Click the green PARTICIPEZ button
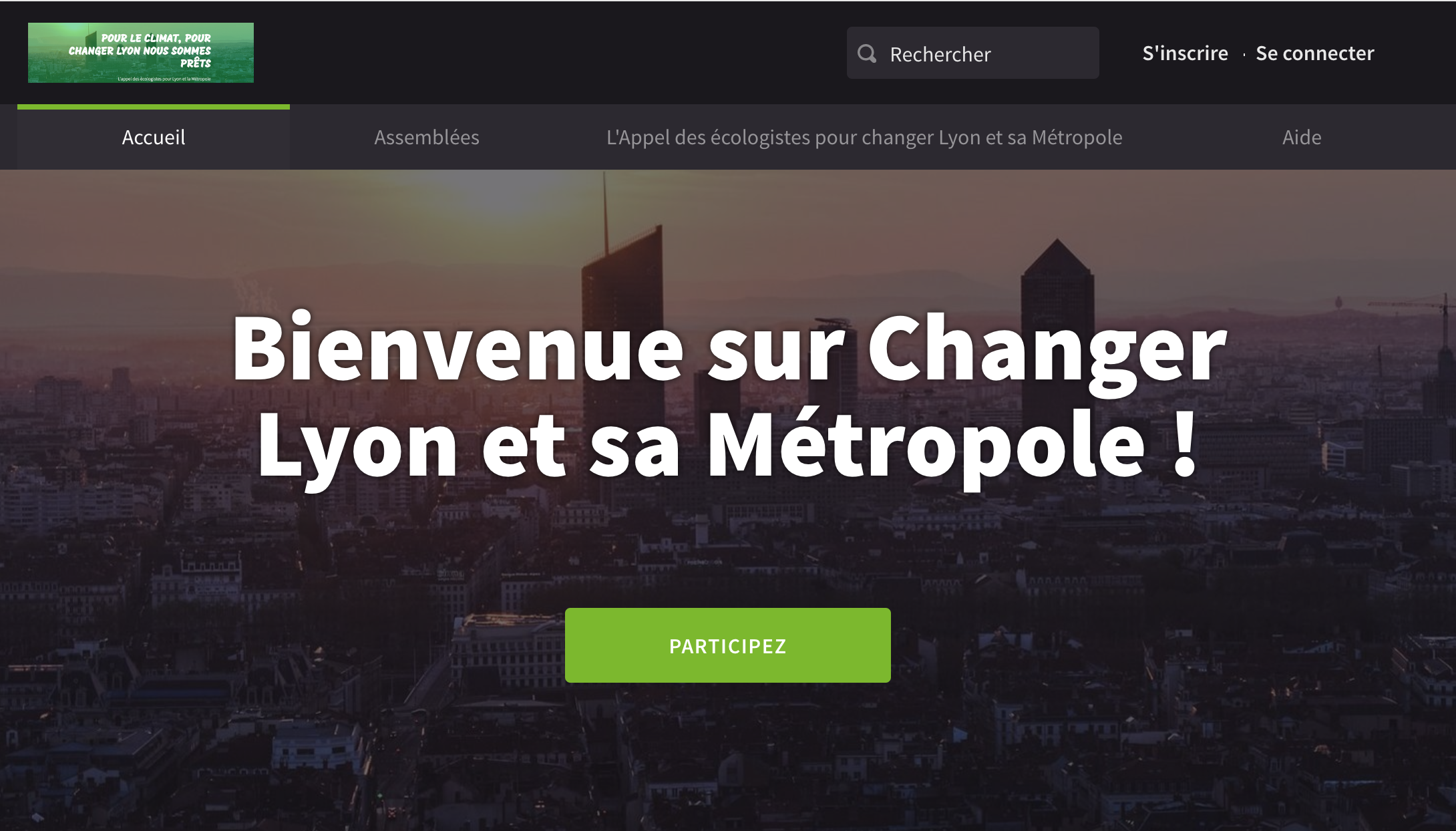Viewport: 1456px width, 831px height. 728,645
